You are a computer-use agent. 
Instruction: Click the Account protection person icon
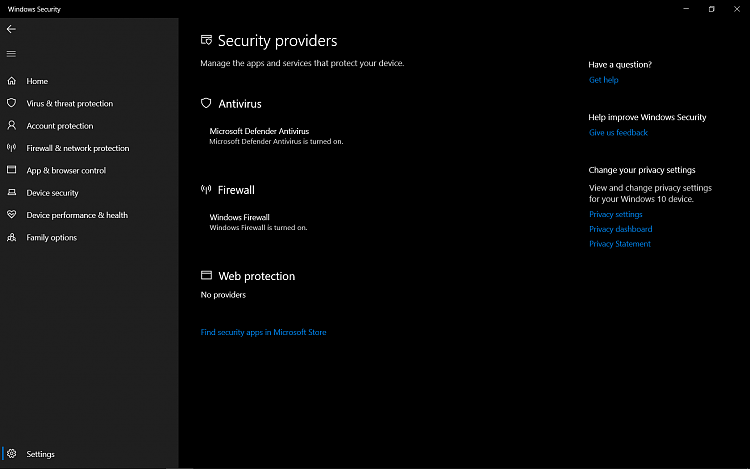(x=11, y=125)
